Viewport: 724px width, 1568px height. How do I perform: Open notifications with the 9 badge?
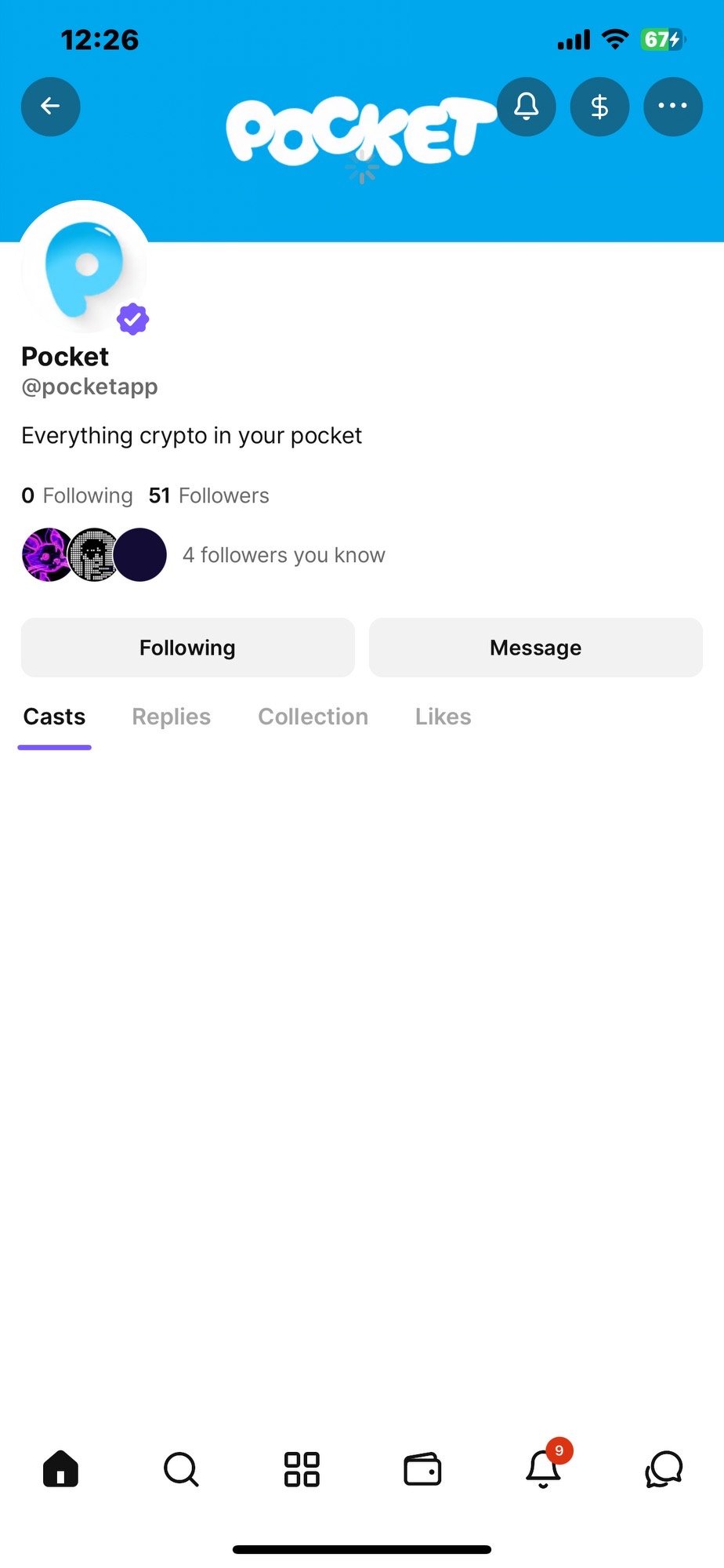click(544, 1468)
